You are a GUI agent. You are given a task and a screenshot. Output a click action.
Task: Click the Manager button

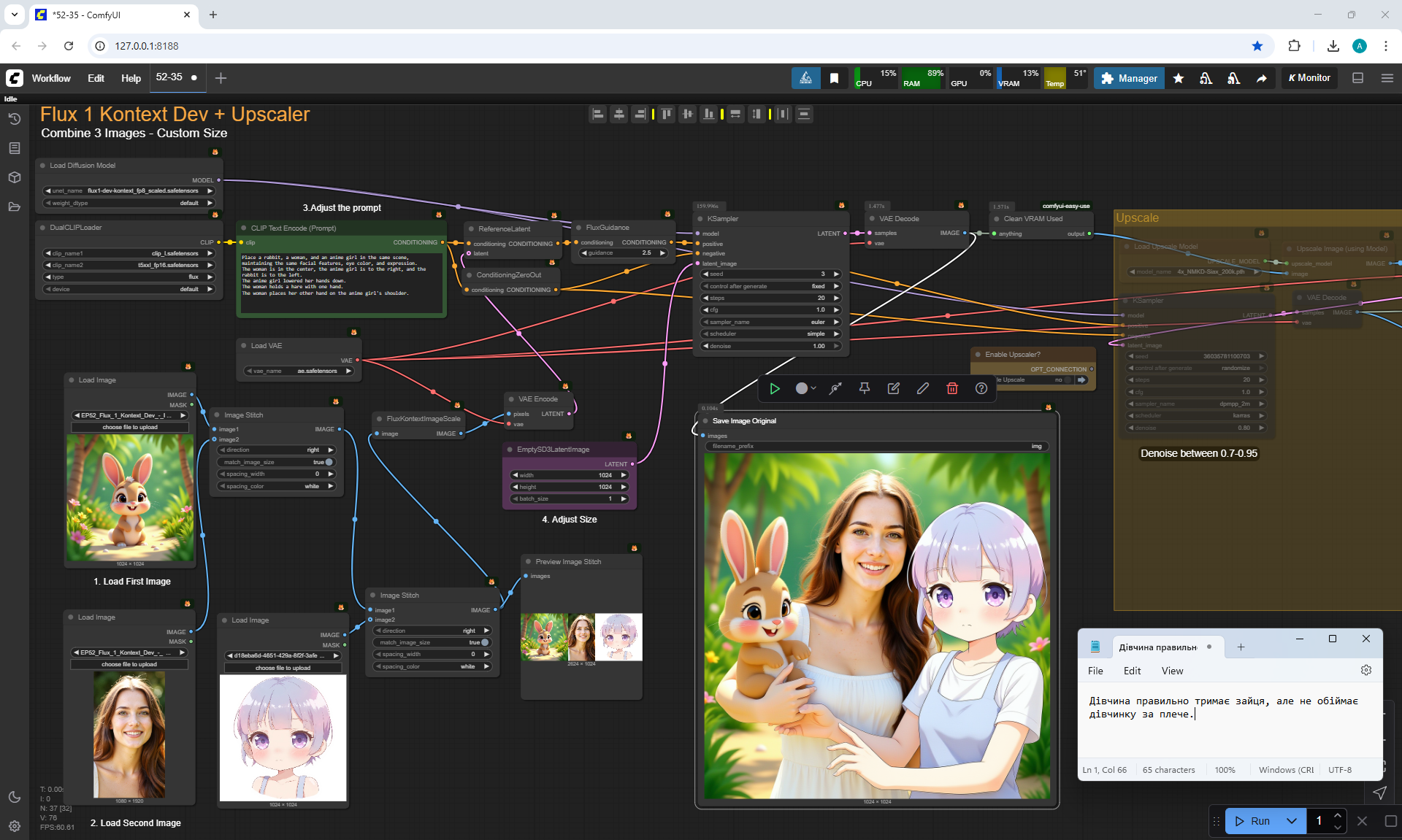[1129, 78]
